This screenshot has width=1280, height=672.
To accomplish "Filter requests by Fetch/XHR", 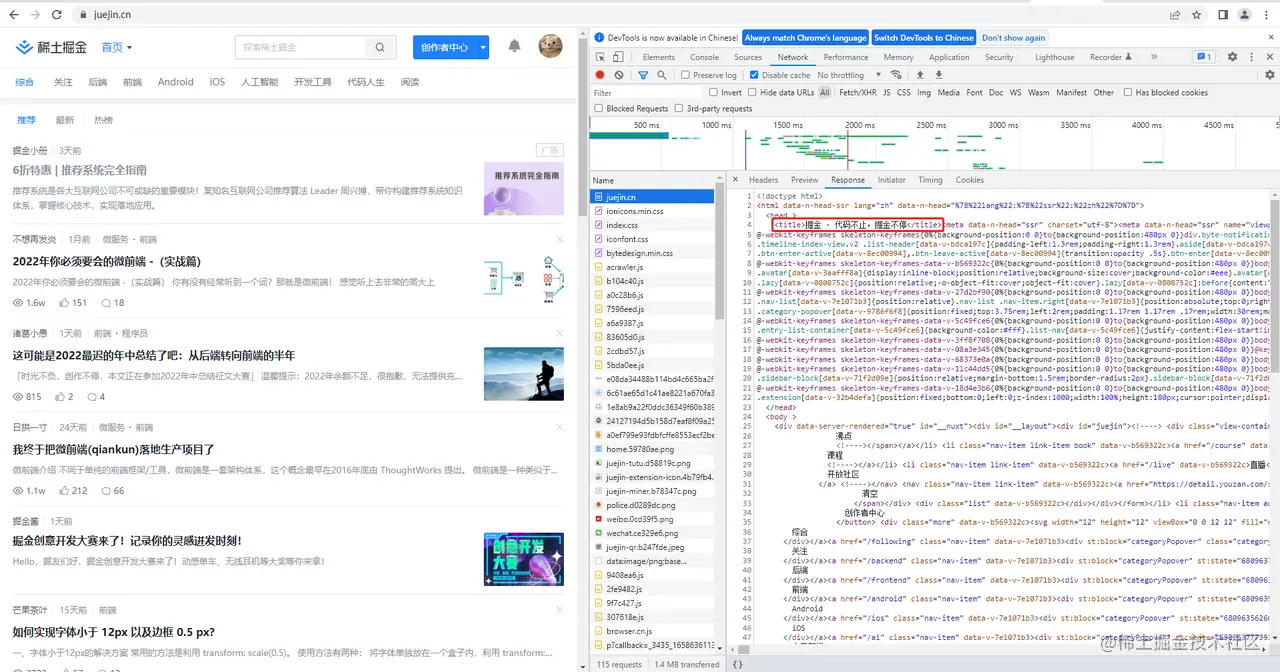I will pos(858,93).
